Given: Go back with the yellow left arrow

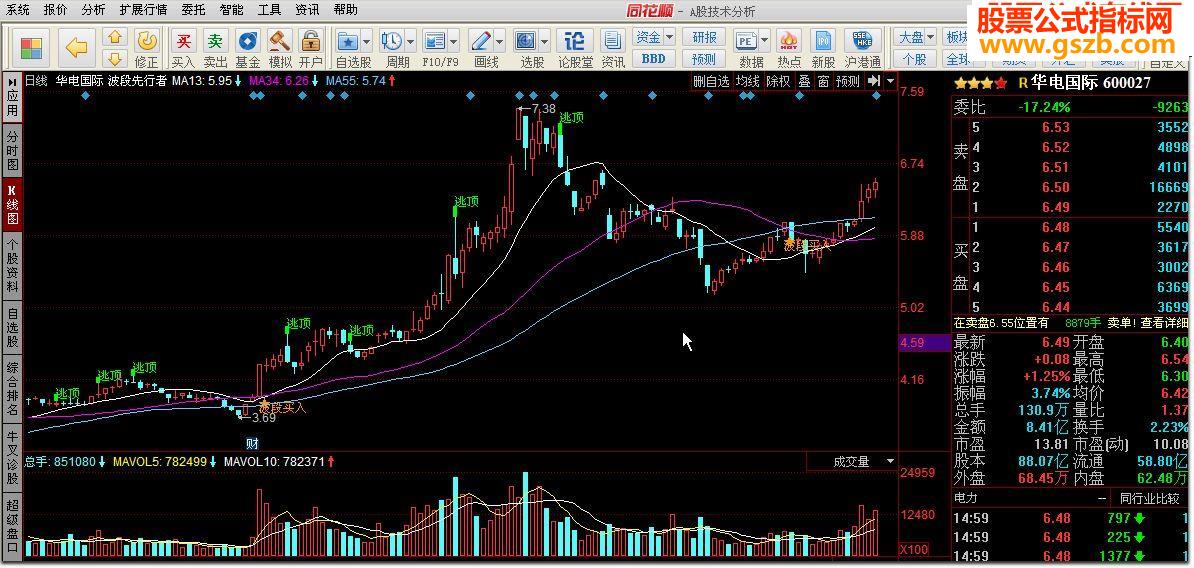Looking at the screenshot, I should click(x=76, y=47).
